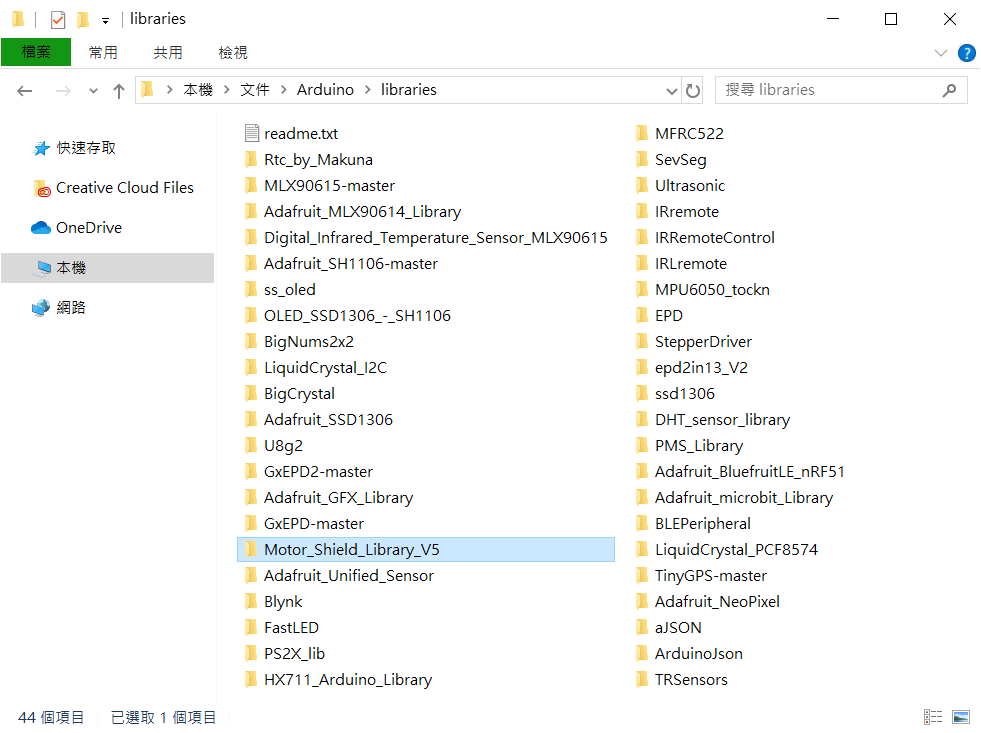The height and width of the screenshot is (733, 981).
Task: Select the Rtc_by_Makuna folder icon
Action: click(251, 159)
